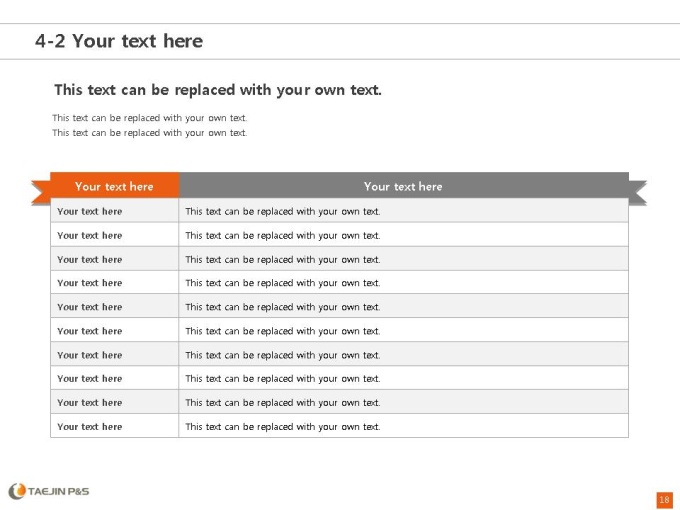This screenshot has height=510, width=680.
Task: Select the bold heading about replaceable text
Action: pyautogui.click(x=218, y=90)
